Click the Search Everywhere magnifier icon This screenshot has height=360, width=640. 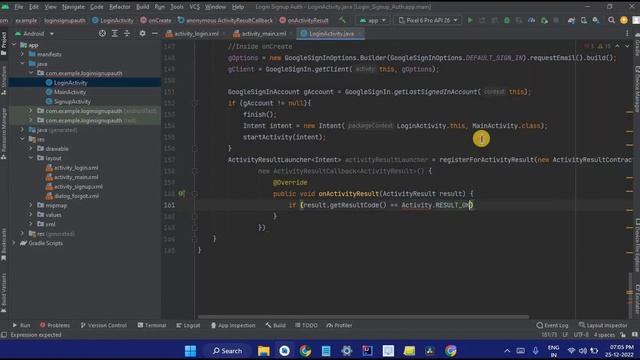pyautogui.click(x=611, y=20)
